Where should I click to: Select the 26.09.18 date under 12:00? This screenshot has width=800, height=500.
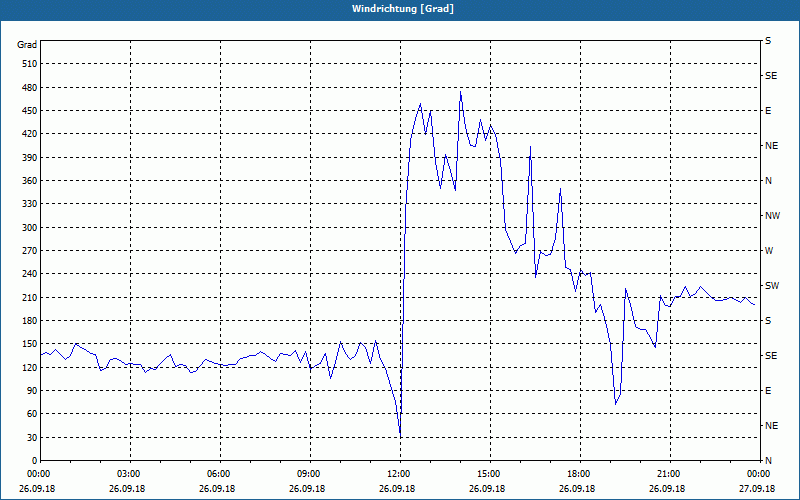tap(397, 489)
